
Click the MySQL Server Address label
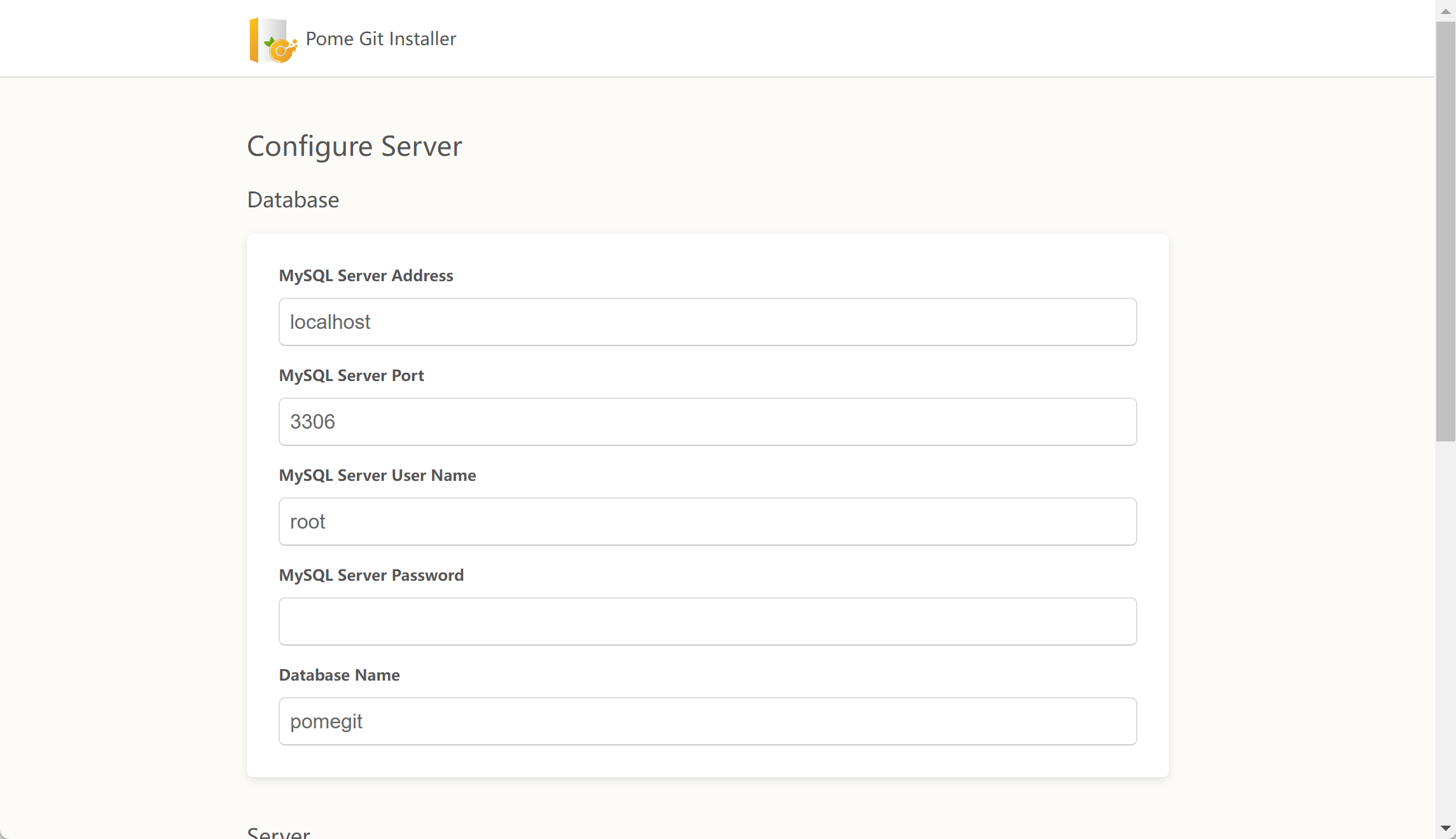366,275
